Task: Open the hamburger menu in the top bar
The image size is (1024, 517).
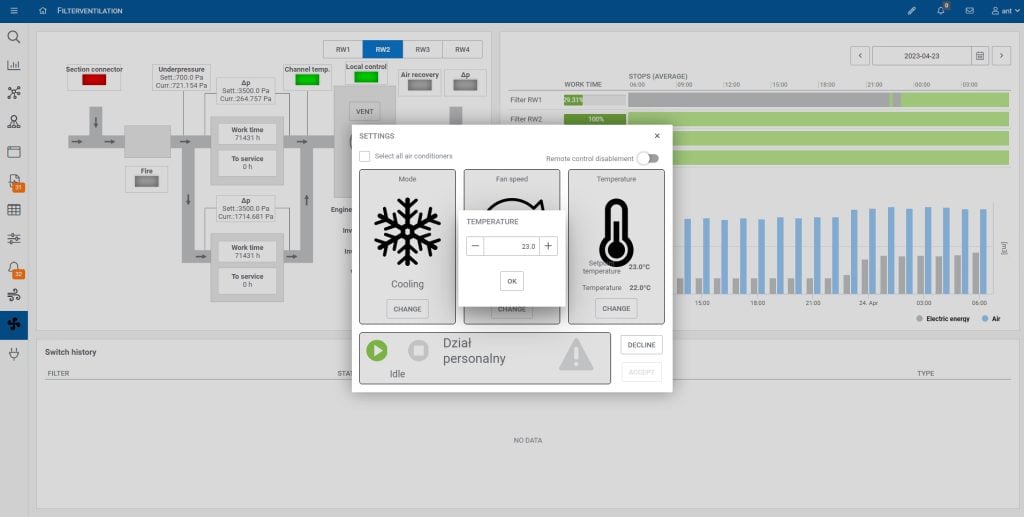Action: [14, 10]
